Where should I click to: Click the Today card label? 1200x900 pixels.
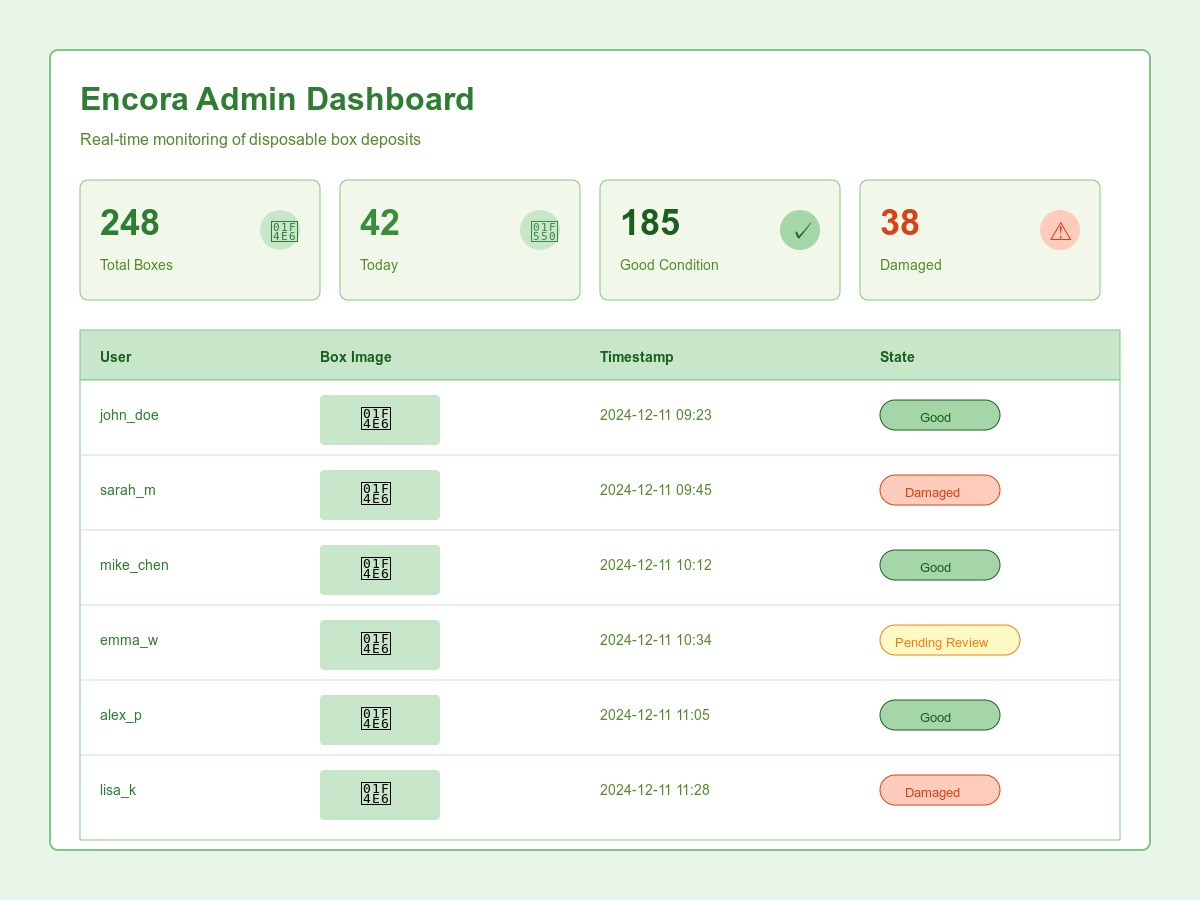[x=379, y=265]
